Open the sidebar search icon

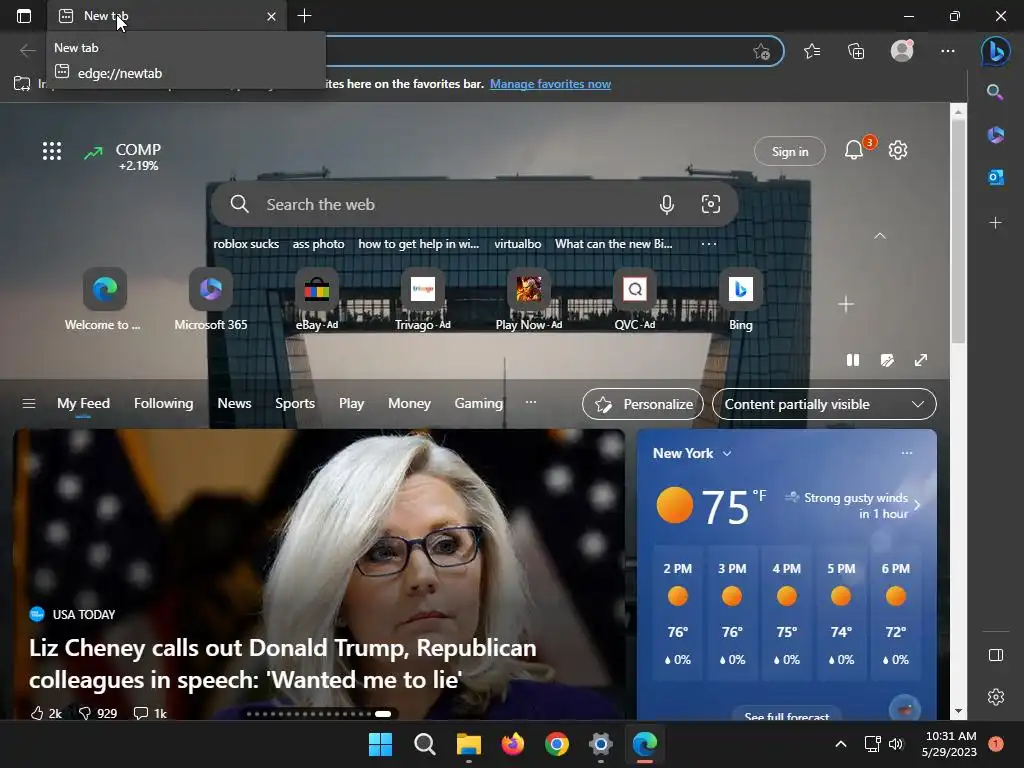995,92
